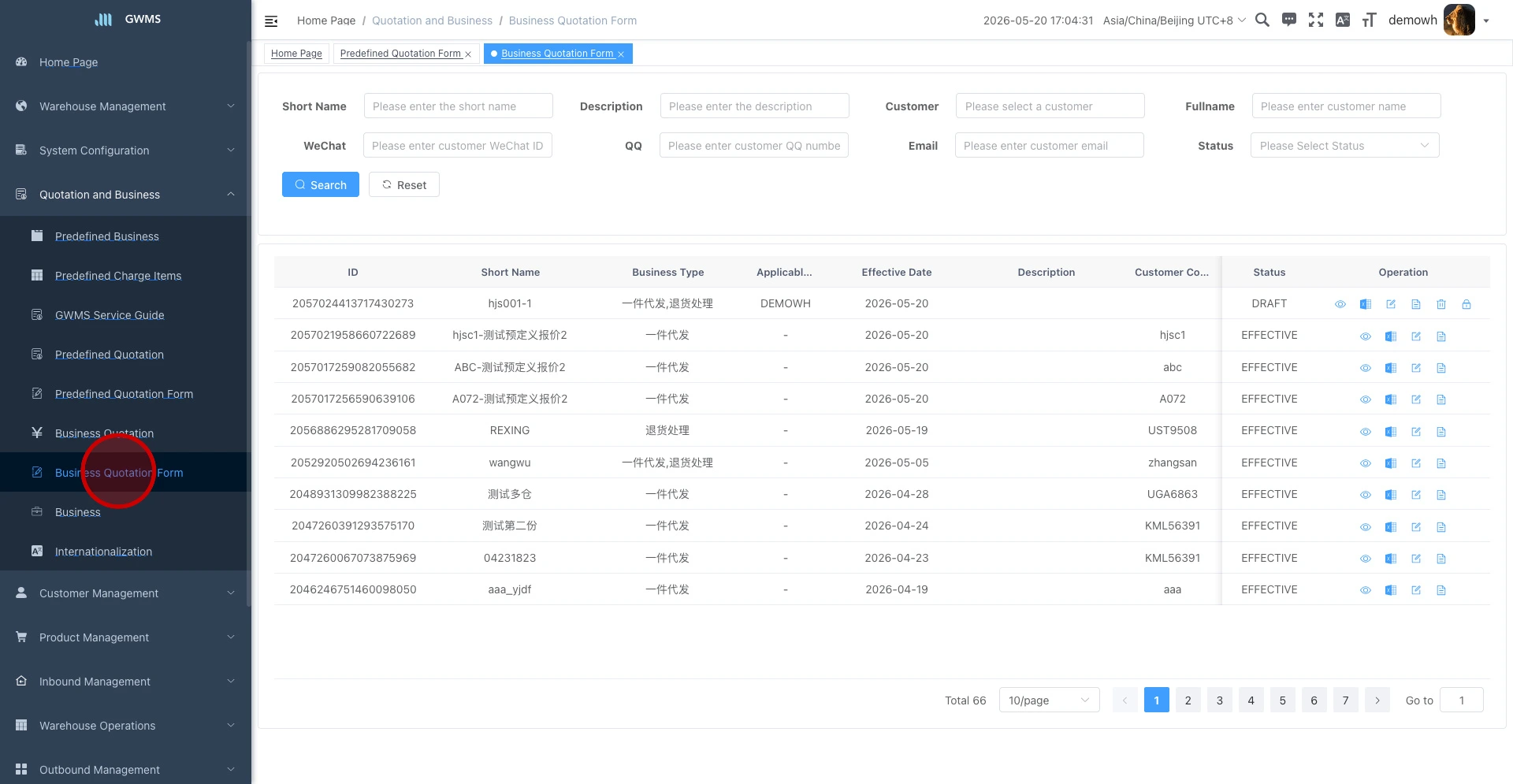Click the lock icon on the DRAFT row
This screenshot has width=1513, height=784.
(1467, 304)
